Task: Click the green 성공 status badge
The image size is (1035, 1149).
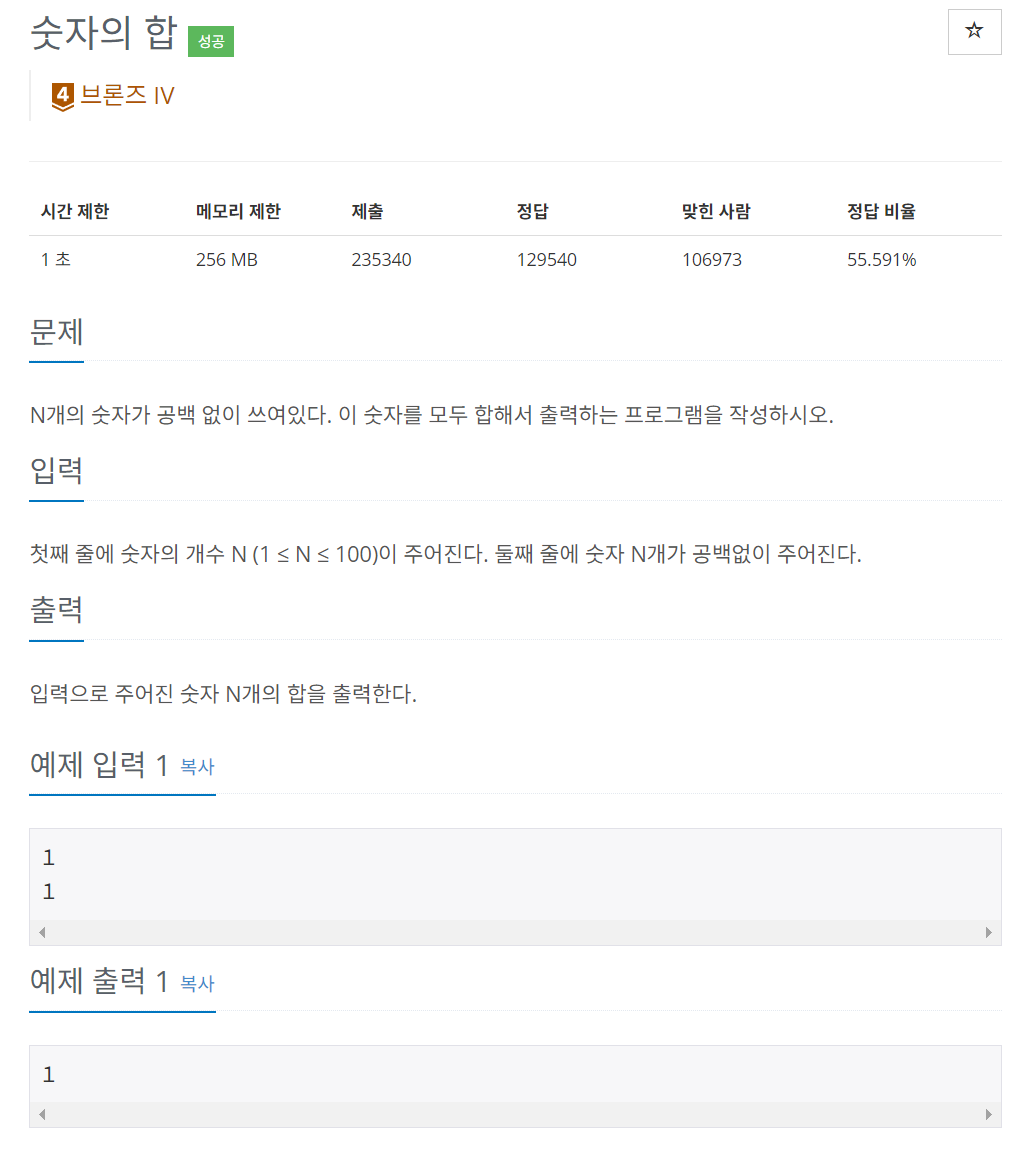Action: coord(210,42)
